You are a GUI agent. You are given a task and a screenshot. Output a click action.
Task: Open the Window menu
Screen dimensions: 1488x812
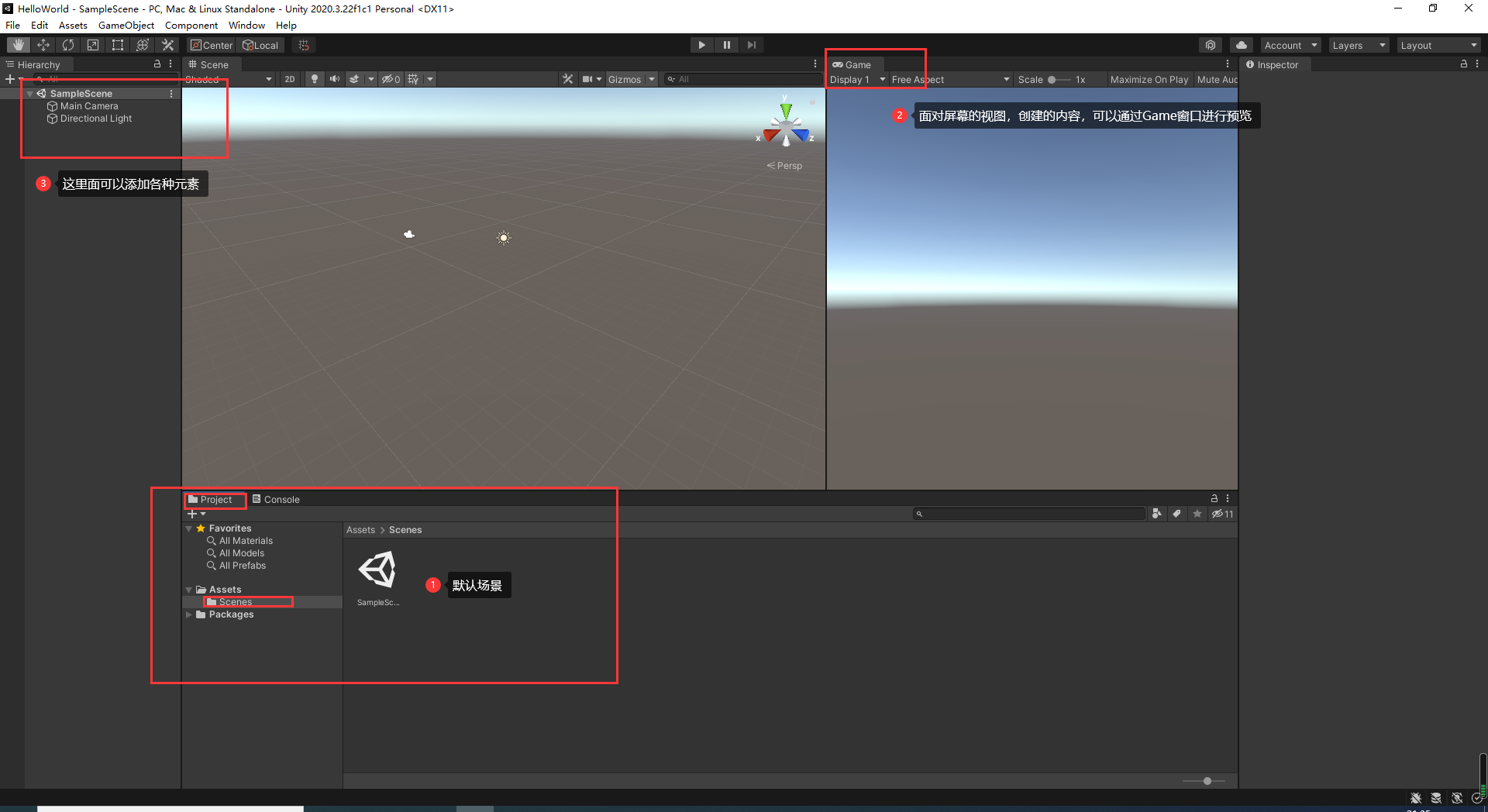click(246, 25)
